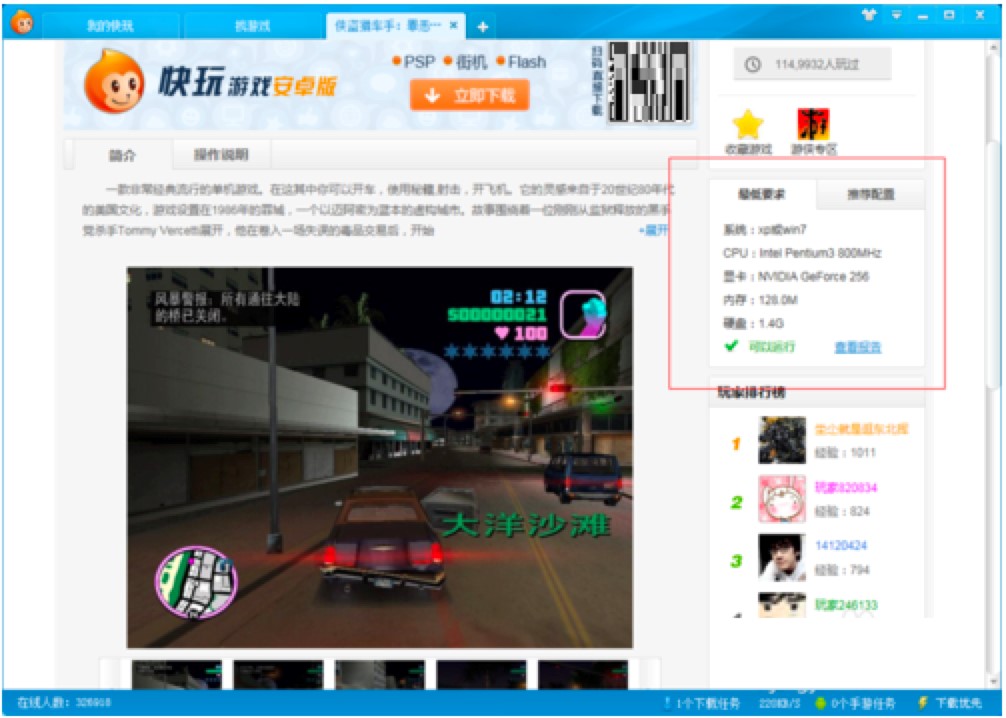Screen dimensions: 1006x718
Task: Switch to the 推荐配置 tab
Action: coord(871,194)
